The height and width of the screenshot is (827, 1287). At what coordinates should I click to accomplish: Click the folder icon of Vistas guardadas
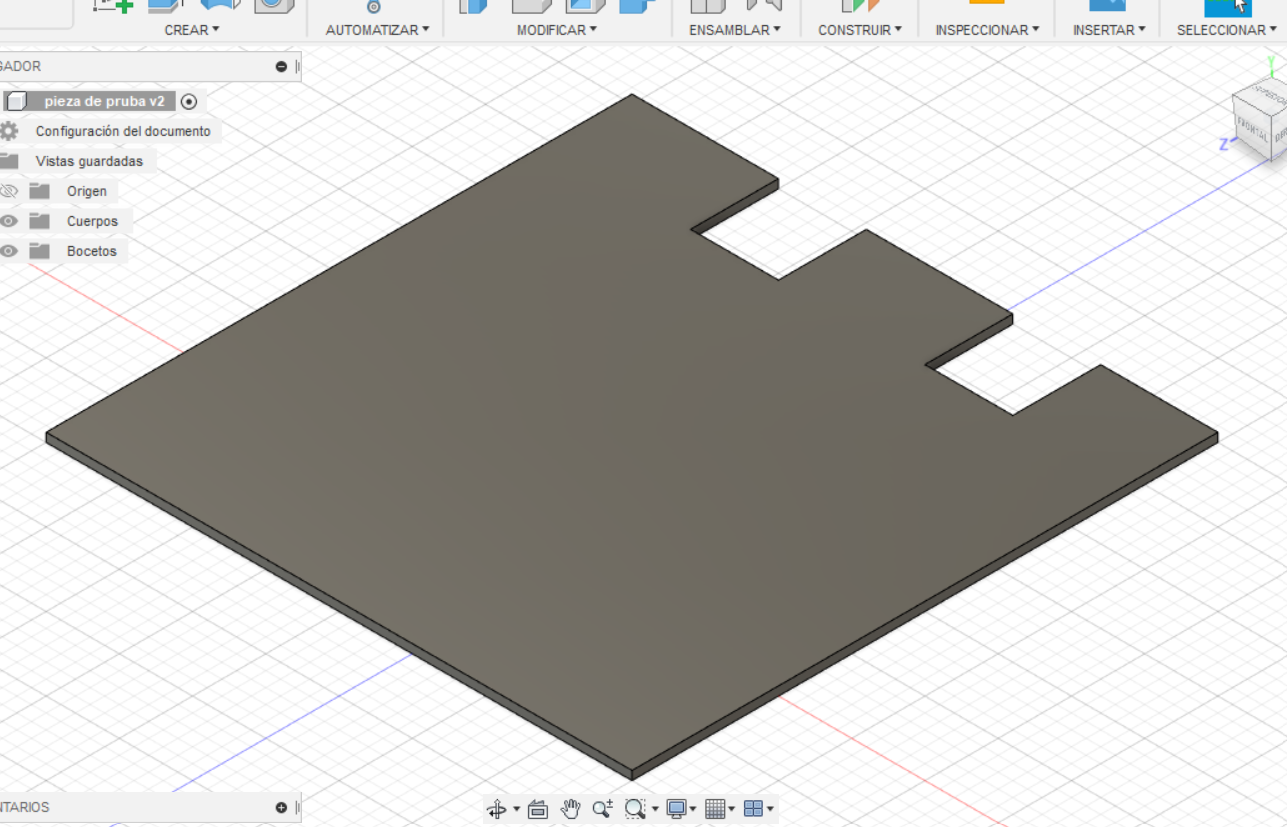9,161
